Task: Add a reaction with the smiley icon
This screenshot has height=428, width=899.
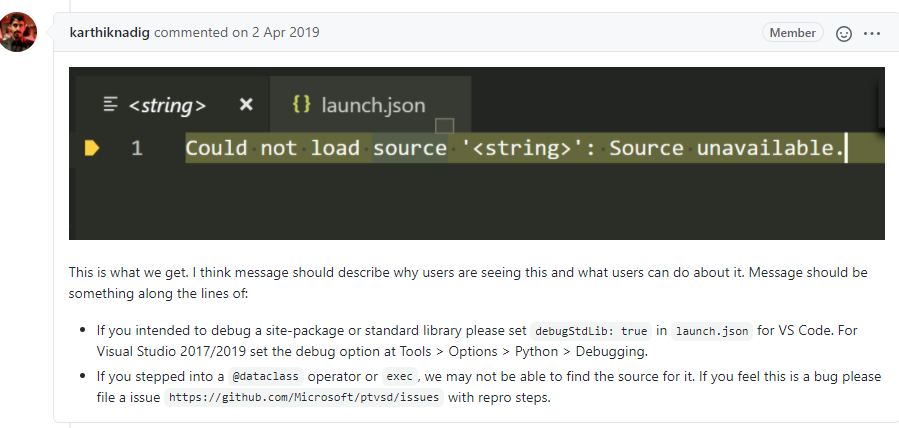Action: pyautogui.click(x=844, y=33)
